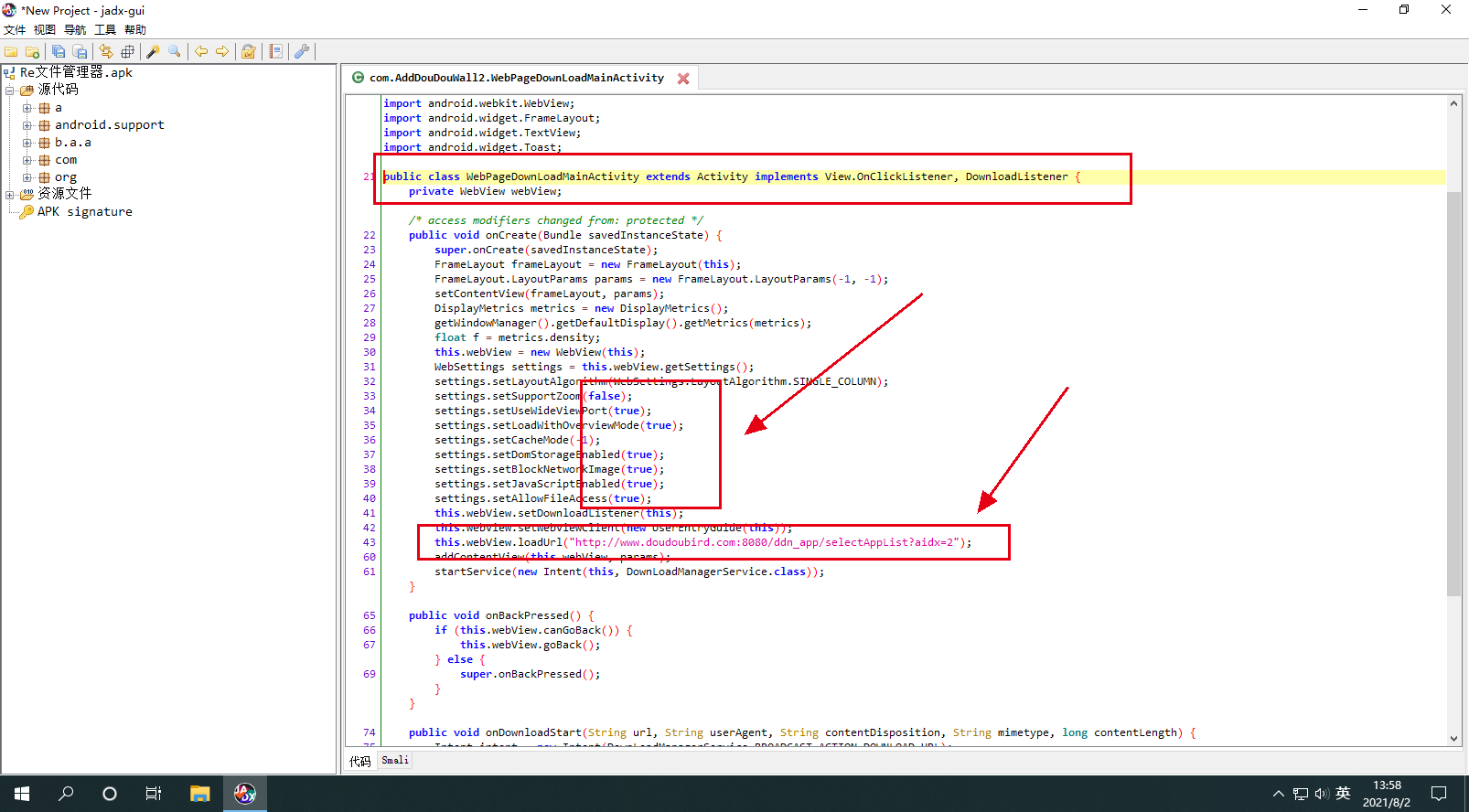The image size is (1469, 812).
Task: Close the WebPageDownLoadMainActivity tab with the red X
Action: click(683, 79)
